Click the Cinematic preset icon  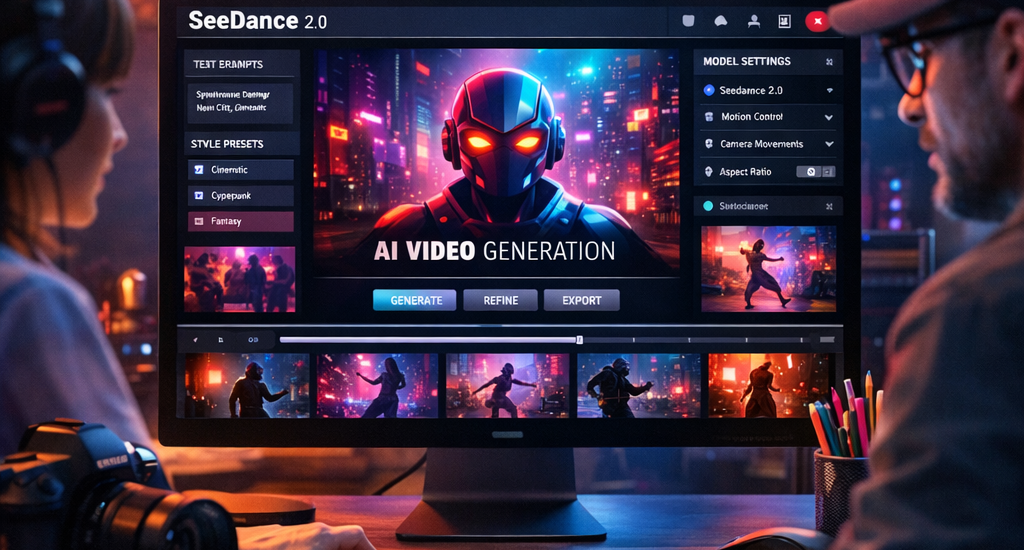[x=199, y=170]
